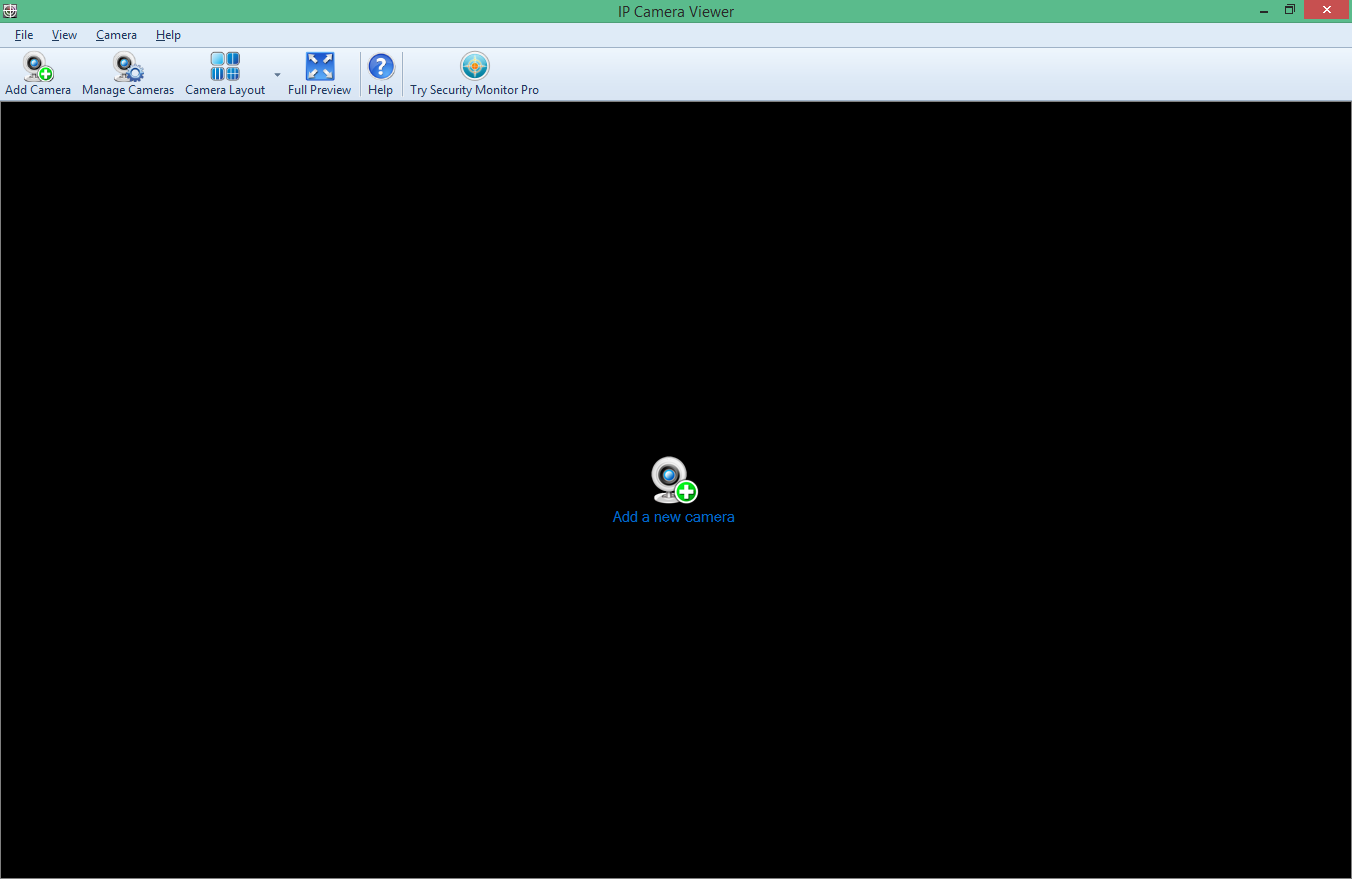The image size is (1352, 879).
Task: Minimize the IP Camera Viewer window
Action: (x=1265, y=11)
